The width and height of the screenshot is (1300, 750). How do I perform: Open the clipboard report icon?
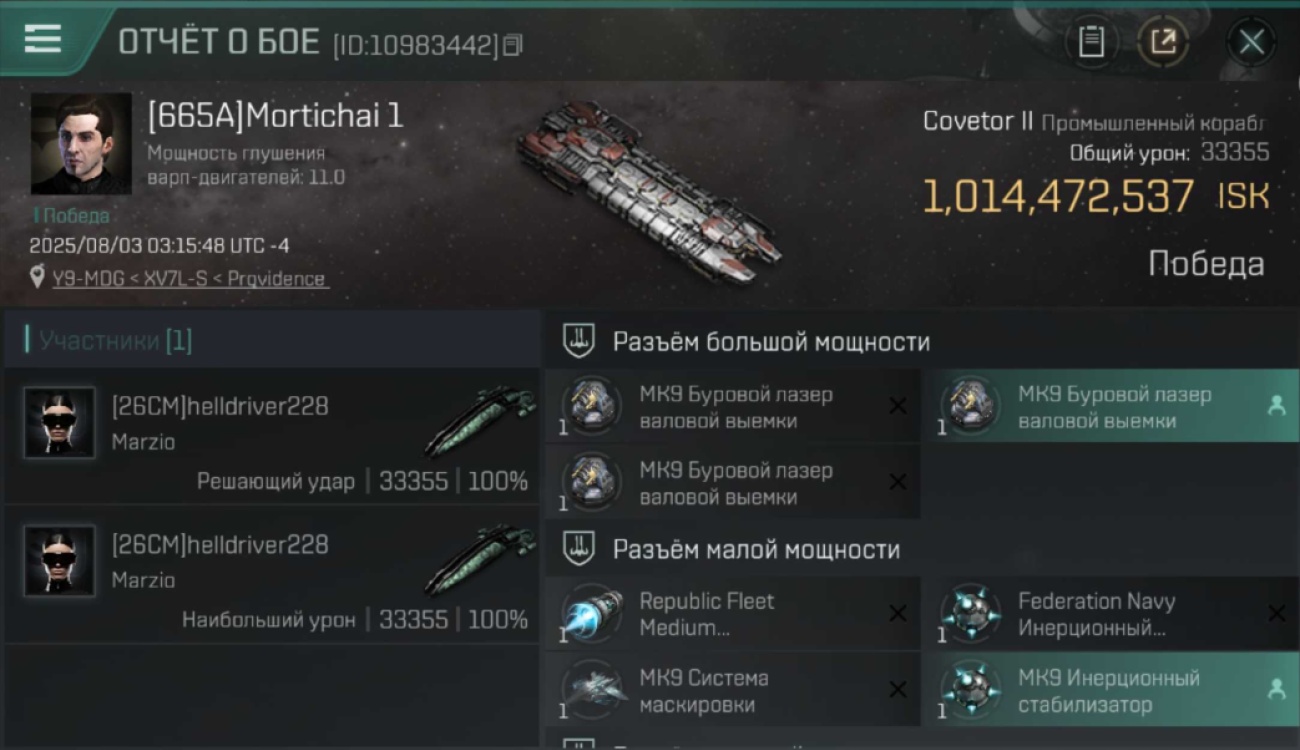point(1091,42)
